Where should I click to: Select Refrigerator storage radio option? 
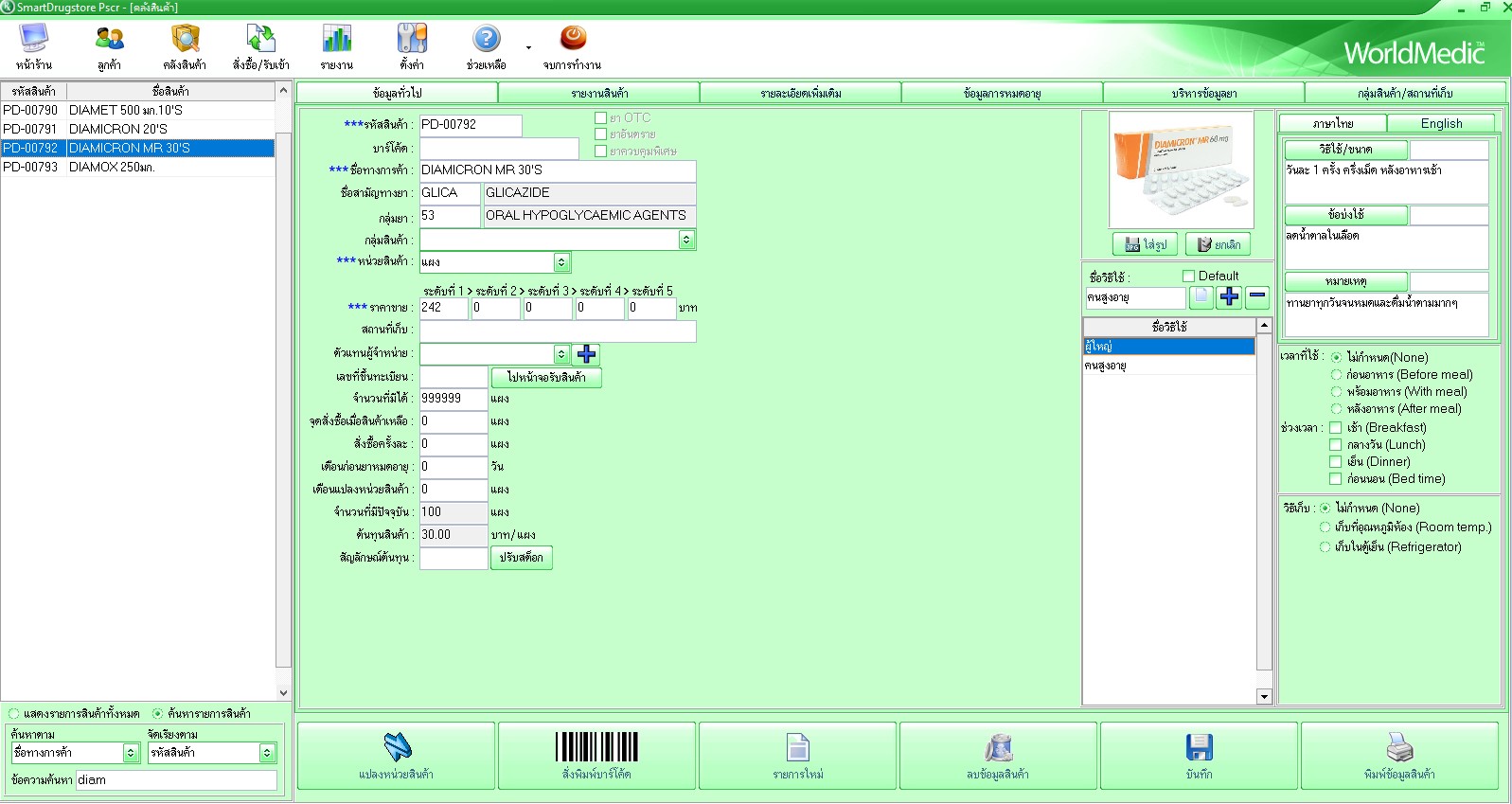point(1325,547)
